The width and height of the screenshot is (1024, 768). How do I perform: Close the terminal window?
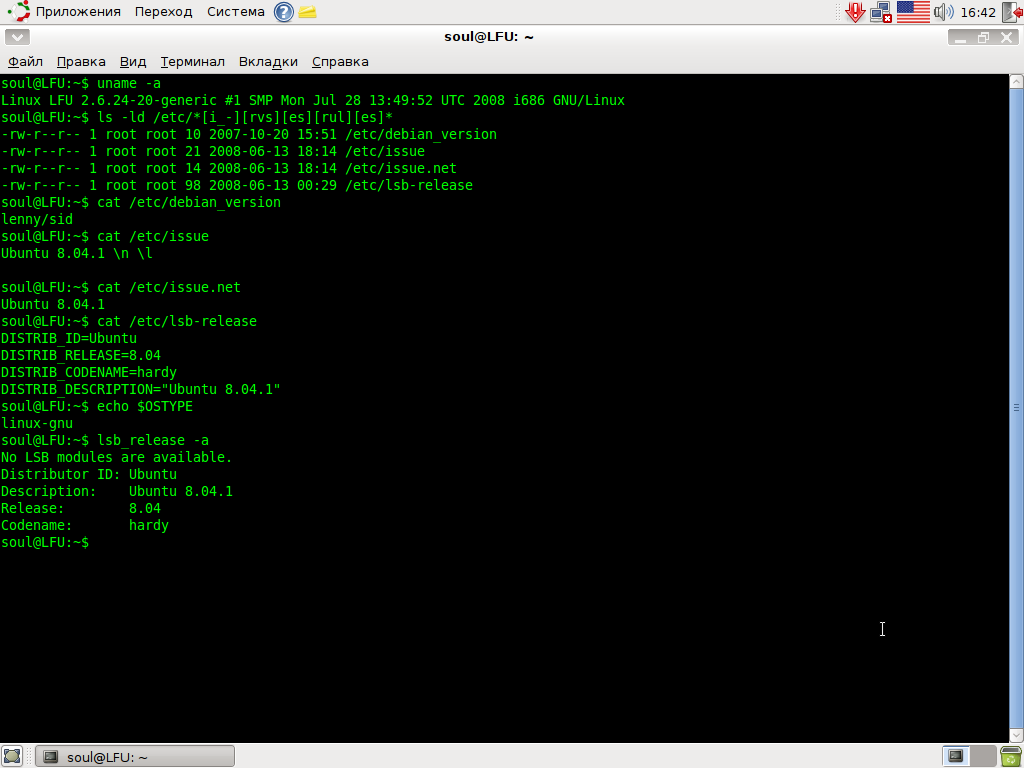[x=1006, y=38]
